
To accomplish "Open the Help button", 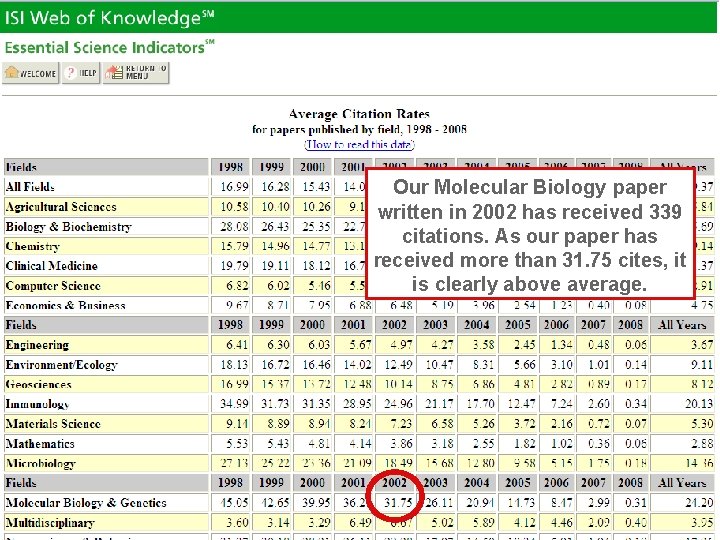I will 81,73.
